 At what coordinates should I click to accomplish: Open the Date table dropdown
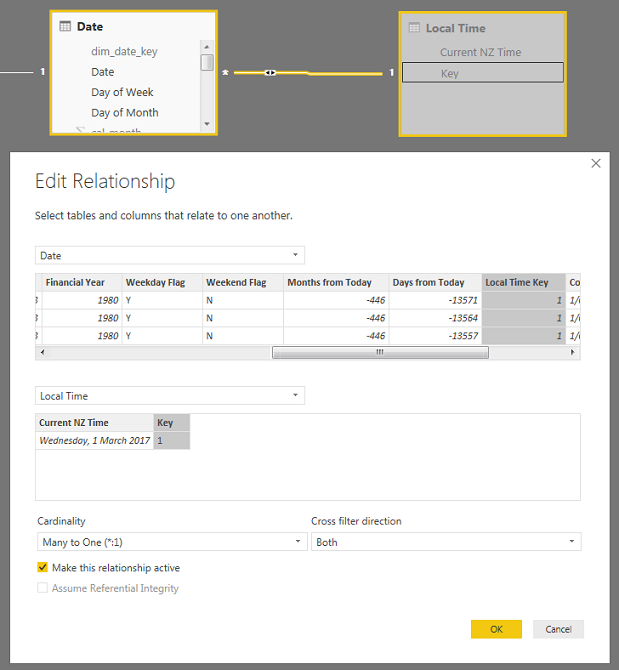pyautogui.click(x=170, y=255)
